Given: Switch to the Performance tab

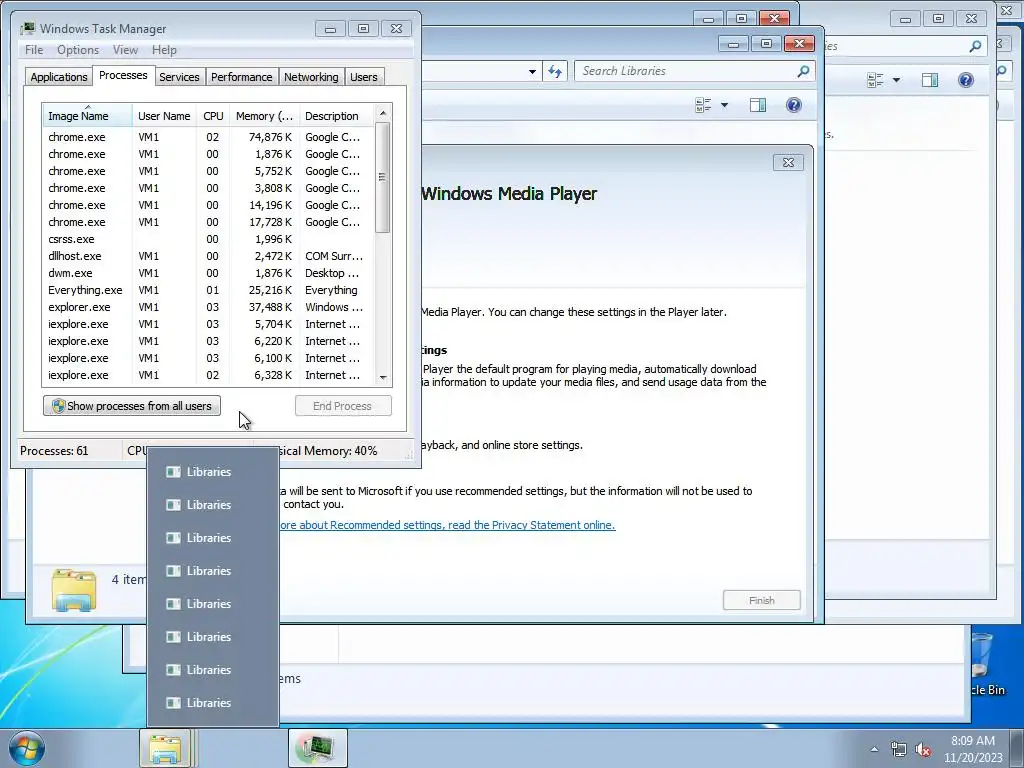Looking at the screenshot, I should [241, 77].
